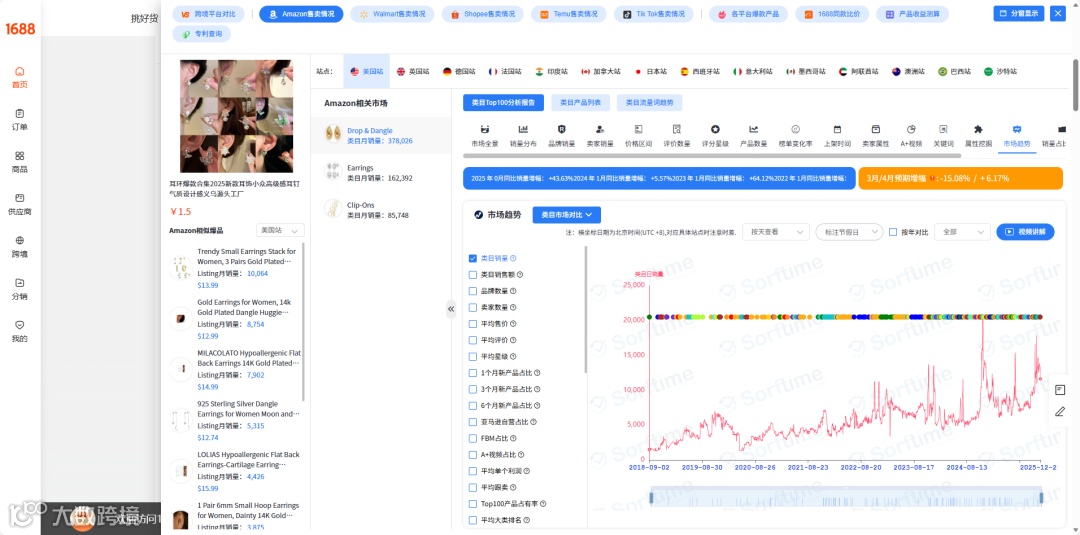Uncheck 类目销量 checkbox
Screen dimensions: 1080x535
coord(472,258)
